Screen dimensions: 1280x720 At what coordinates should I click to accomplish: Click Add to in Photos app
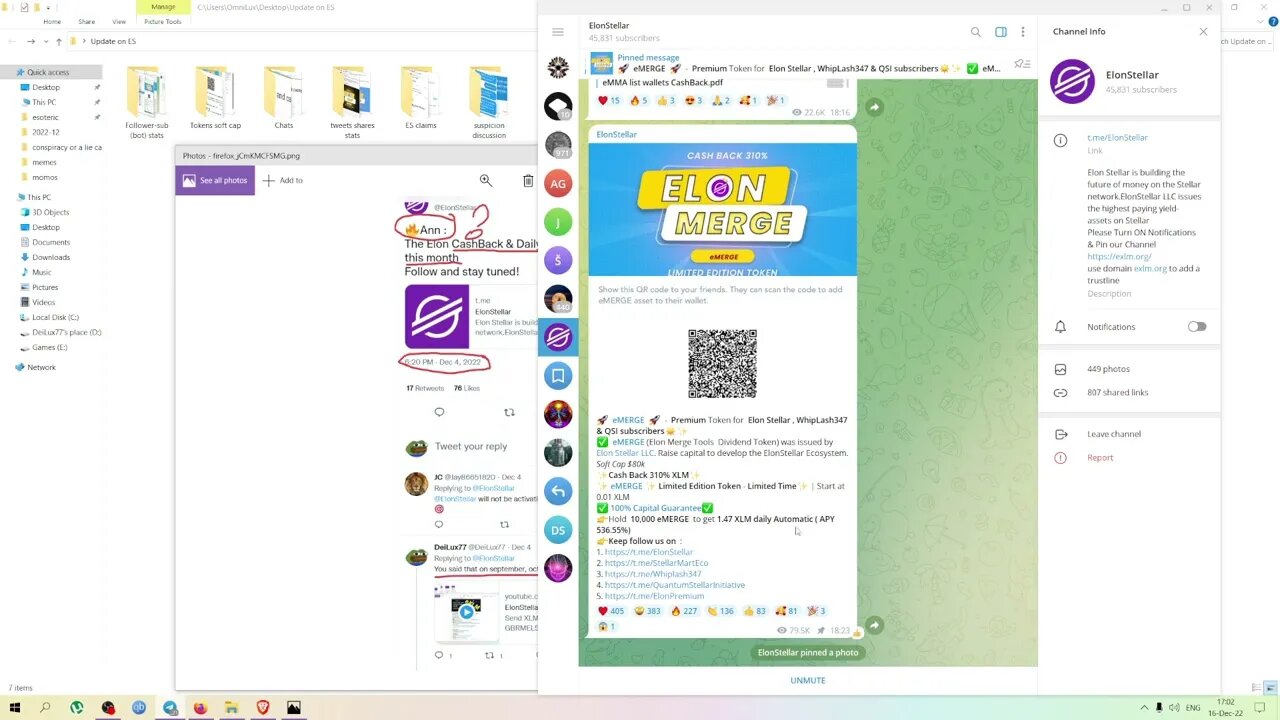(x=283, y=180)
